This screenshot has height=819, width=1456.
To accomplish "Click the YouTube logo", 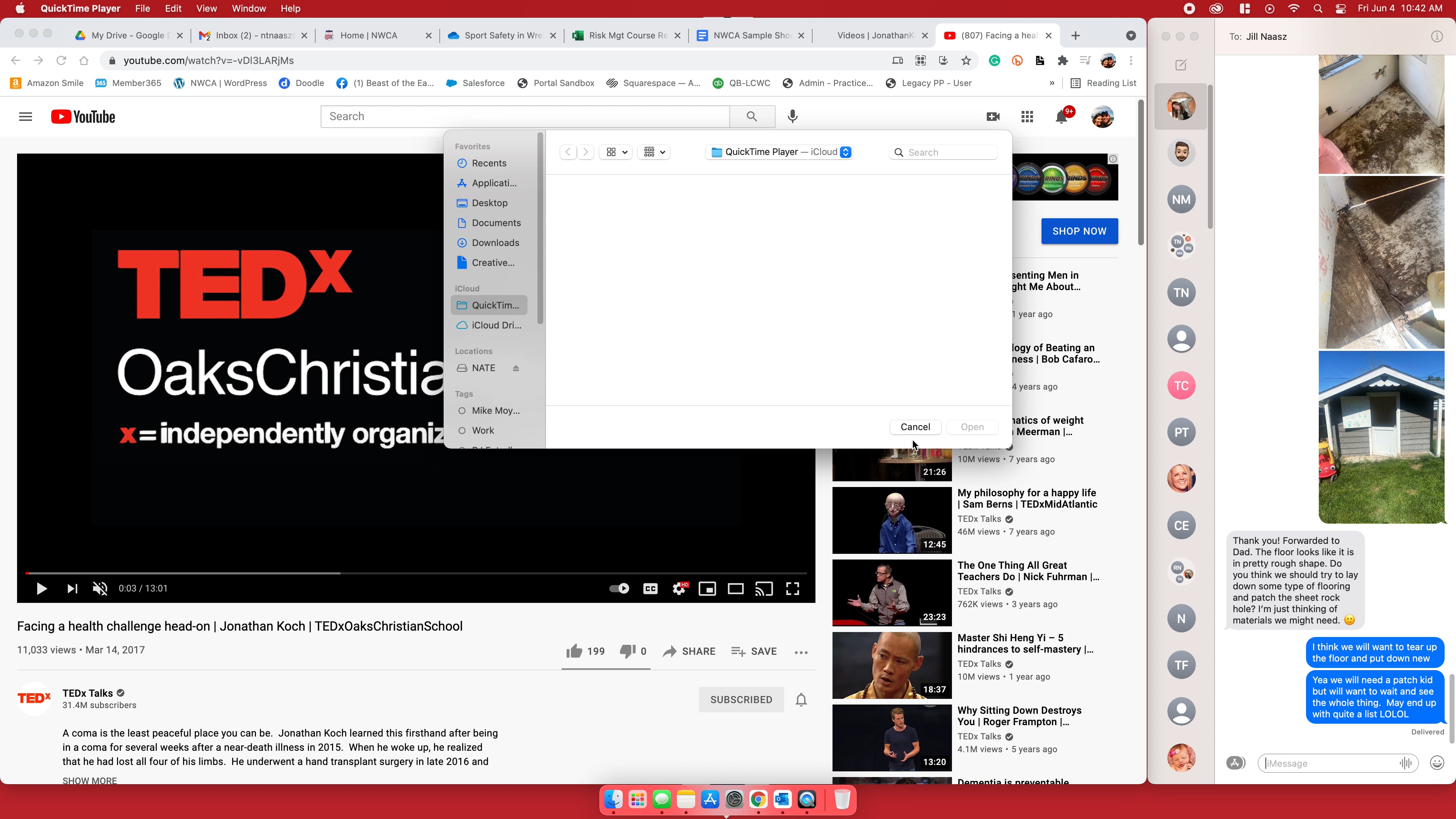I will (x=83, y=117).
